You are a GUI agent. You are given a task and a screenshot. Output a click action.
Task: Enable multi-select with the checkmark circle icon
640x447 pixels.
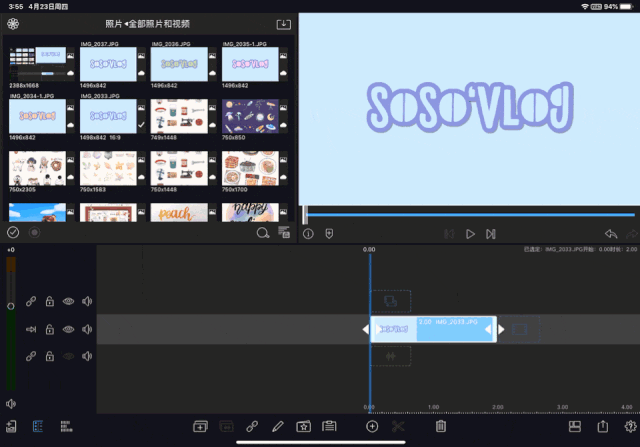click(13, 232)
